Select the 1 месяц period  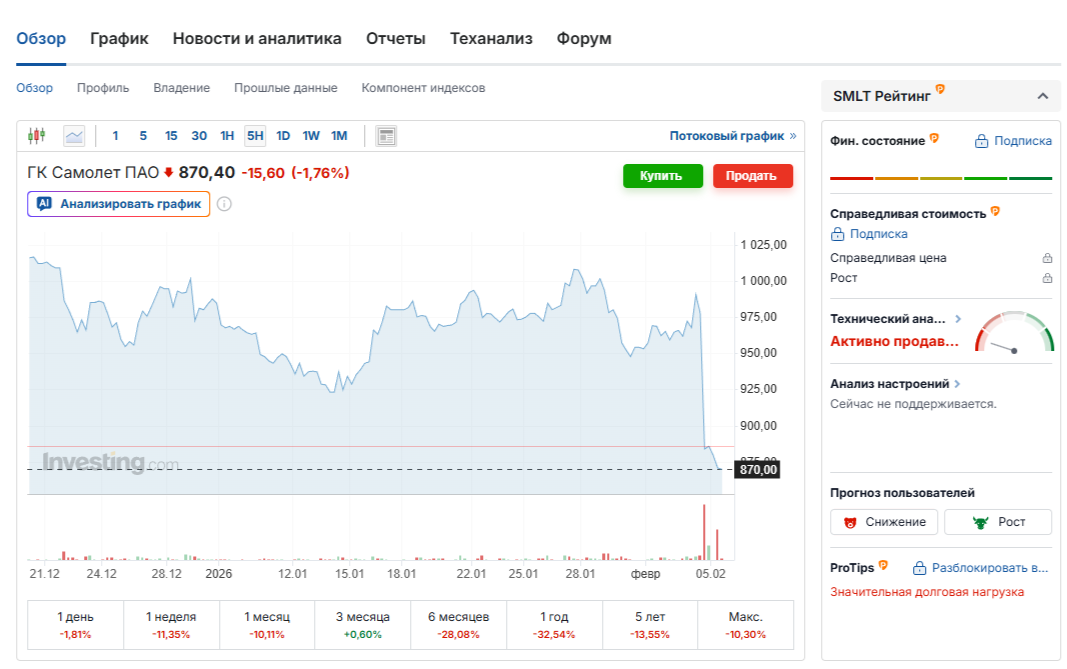click(267, 625)
